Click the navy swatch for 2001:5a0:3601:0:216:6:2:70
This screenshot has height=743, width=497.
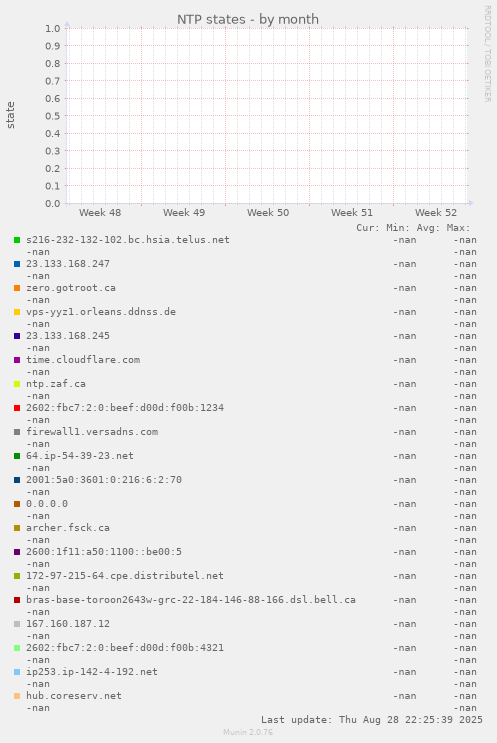[17, 480]
